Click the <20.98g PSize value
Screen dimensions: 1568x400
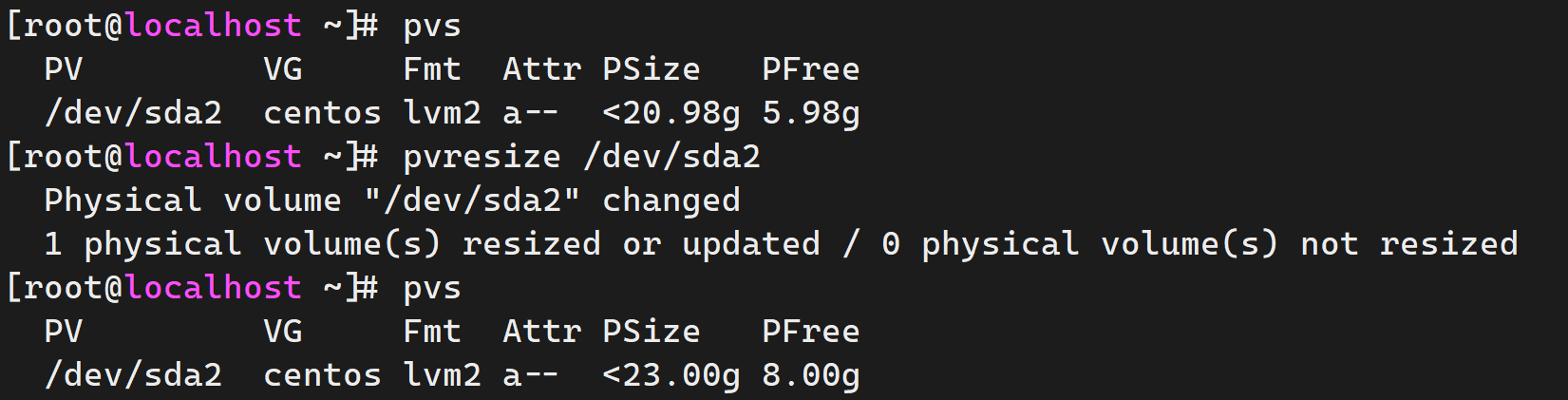click(x=671, y=113)
